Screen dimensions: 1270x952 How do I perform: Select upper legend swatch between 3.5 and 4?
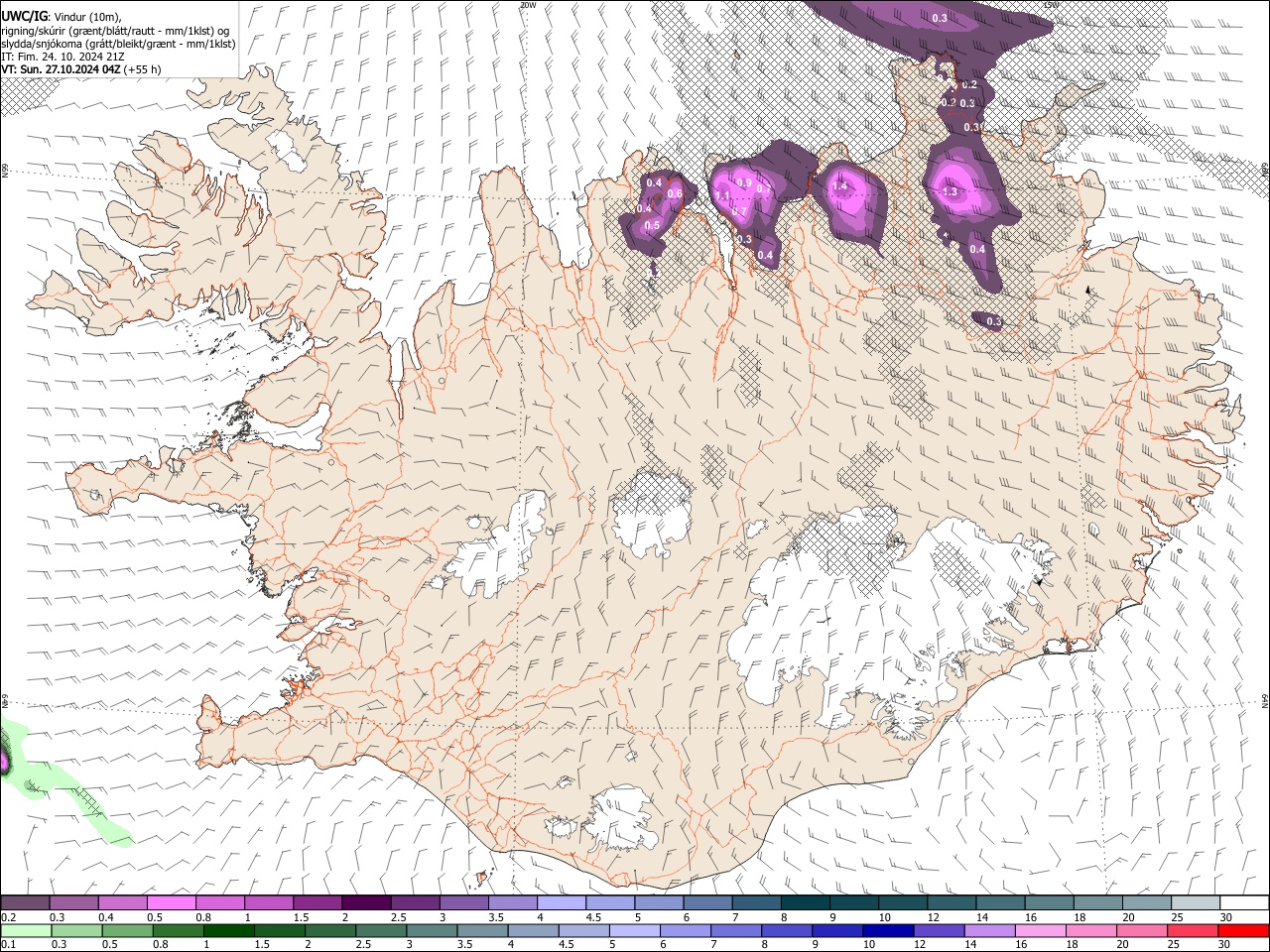click(513, 903)
